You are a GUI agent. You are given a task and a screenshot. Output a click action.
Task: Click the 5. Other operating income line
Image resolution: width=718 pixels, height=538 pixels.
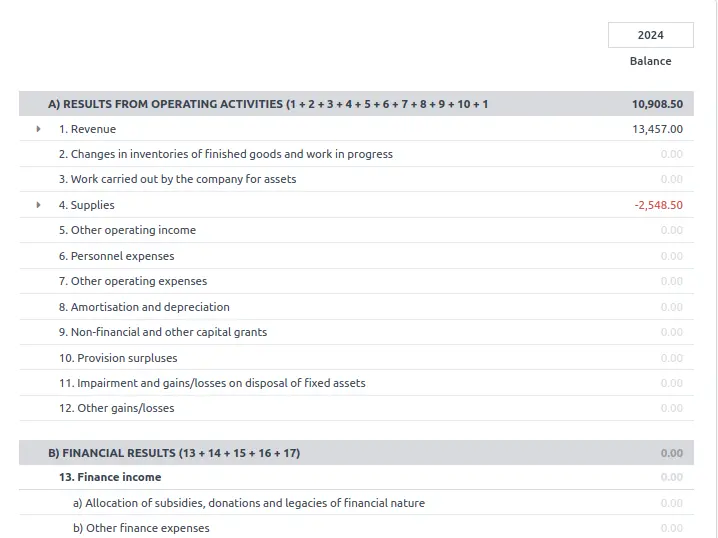click(x=127, y=230)
